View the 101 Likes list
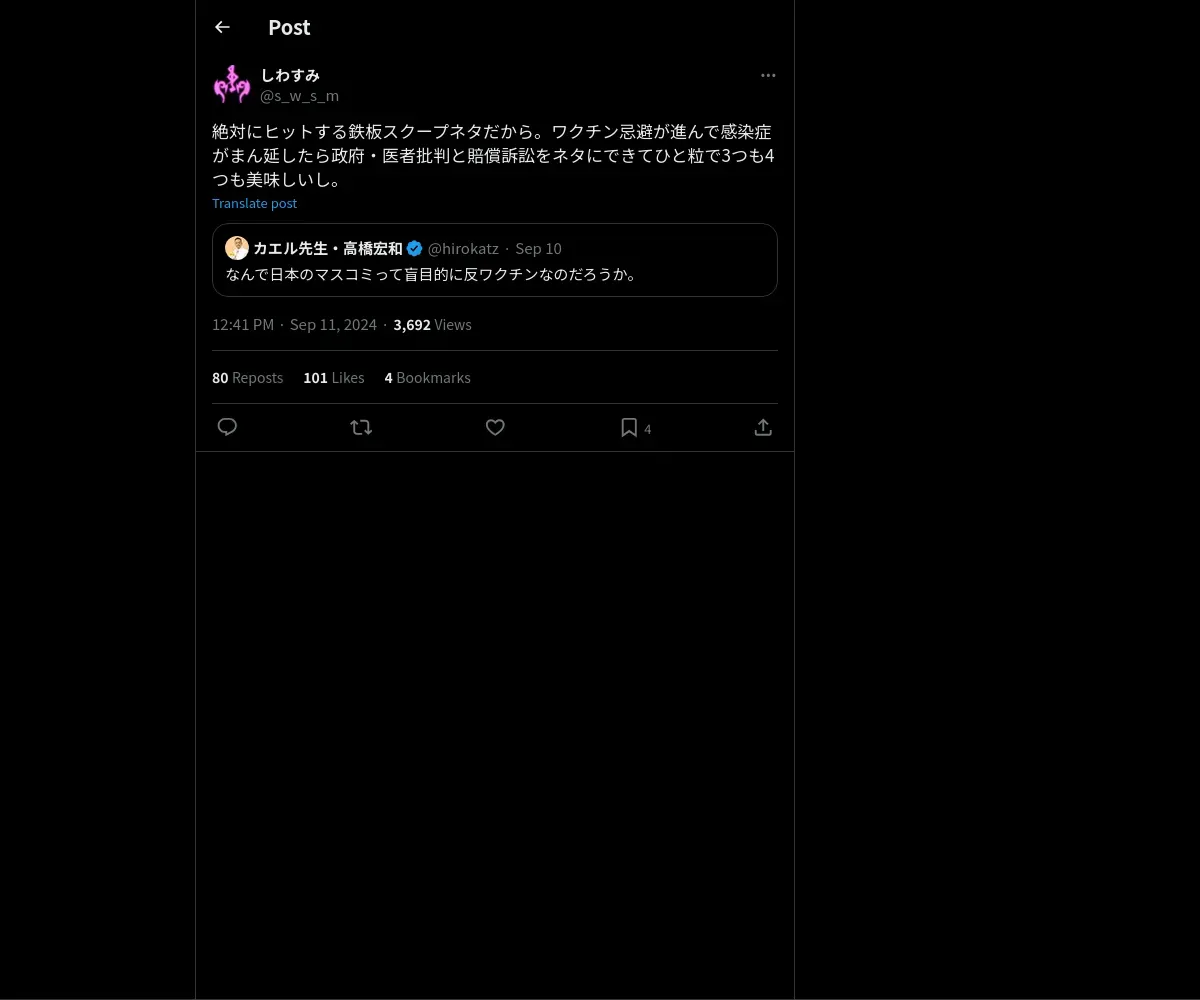 [334, 377]
